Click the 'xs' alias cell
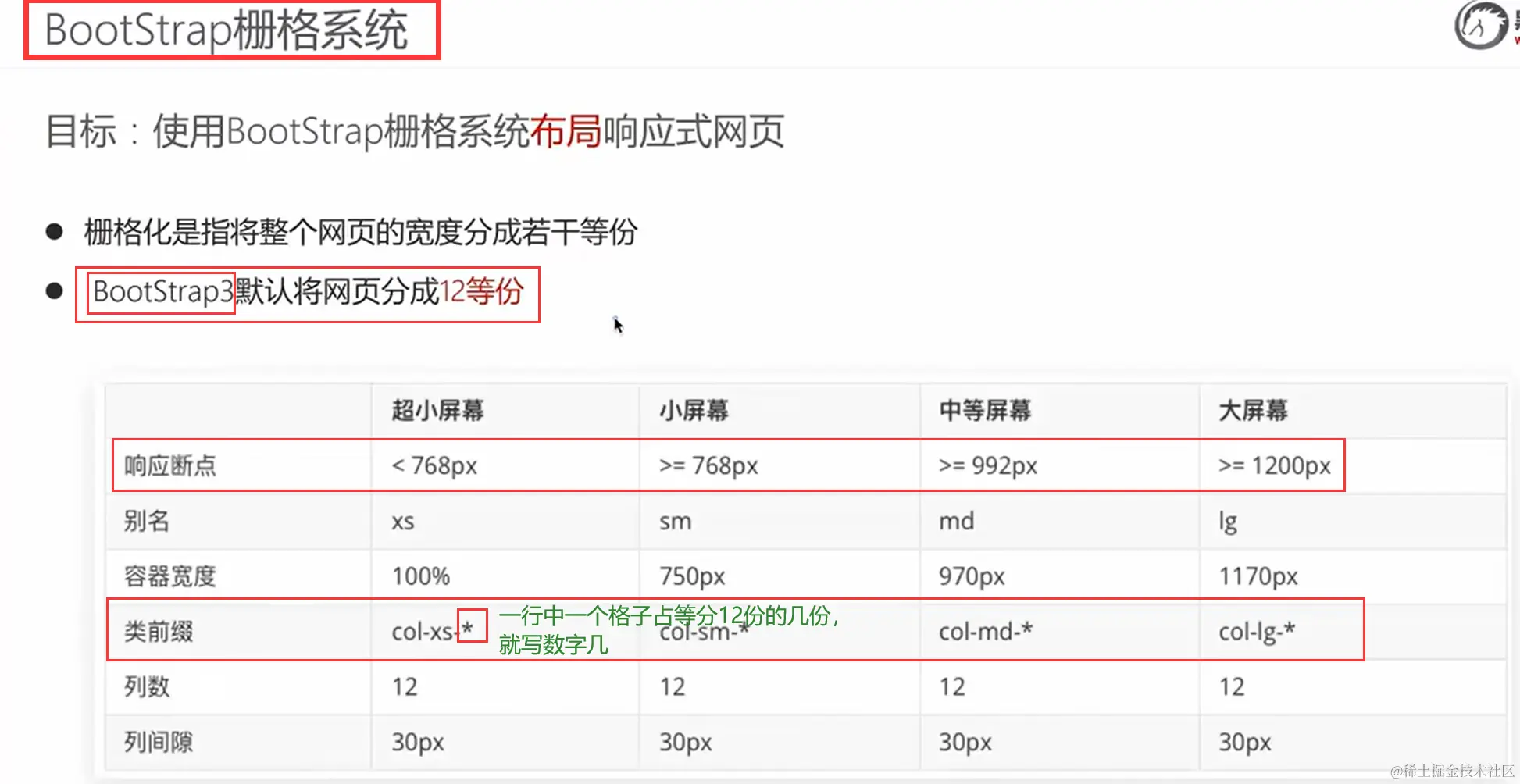 [403, 522]
